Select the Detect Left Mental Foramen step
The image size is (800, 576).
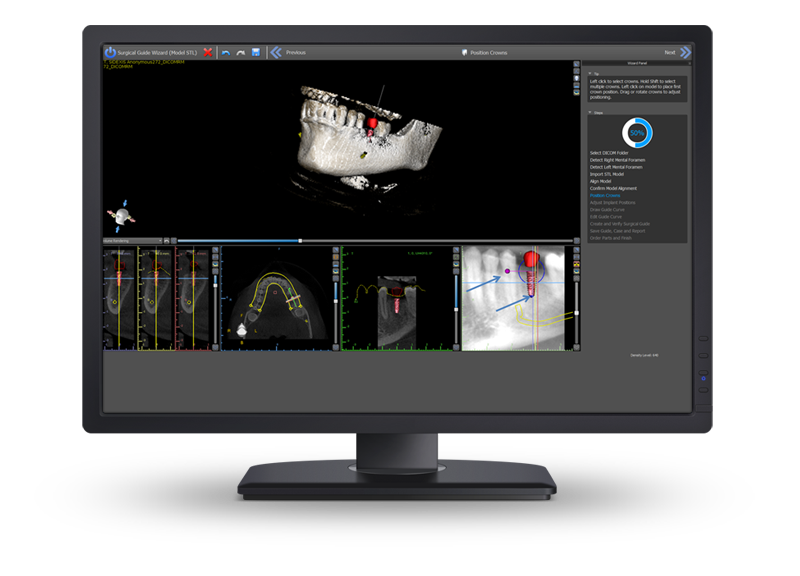(616, 167)
